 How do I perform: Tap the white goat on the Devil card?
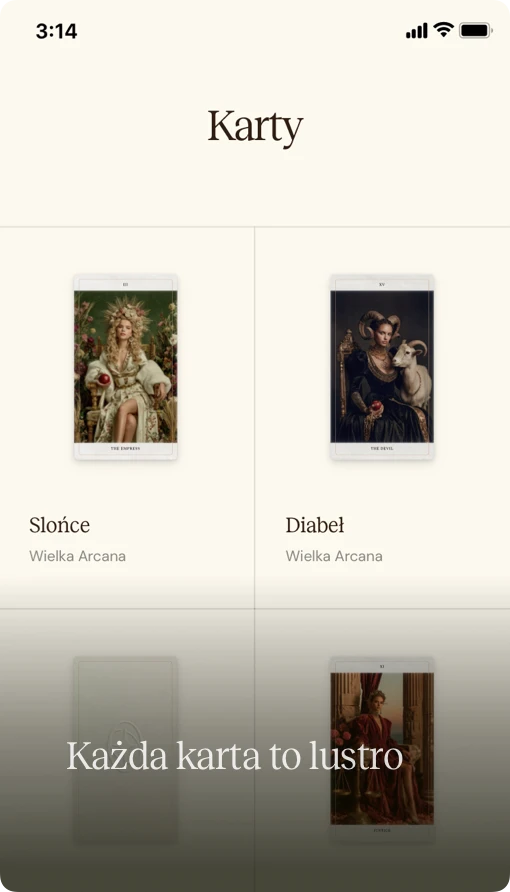pos(412,373)
